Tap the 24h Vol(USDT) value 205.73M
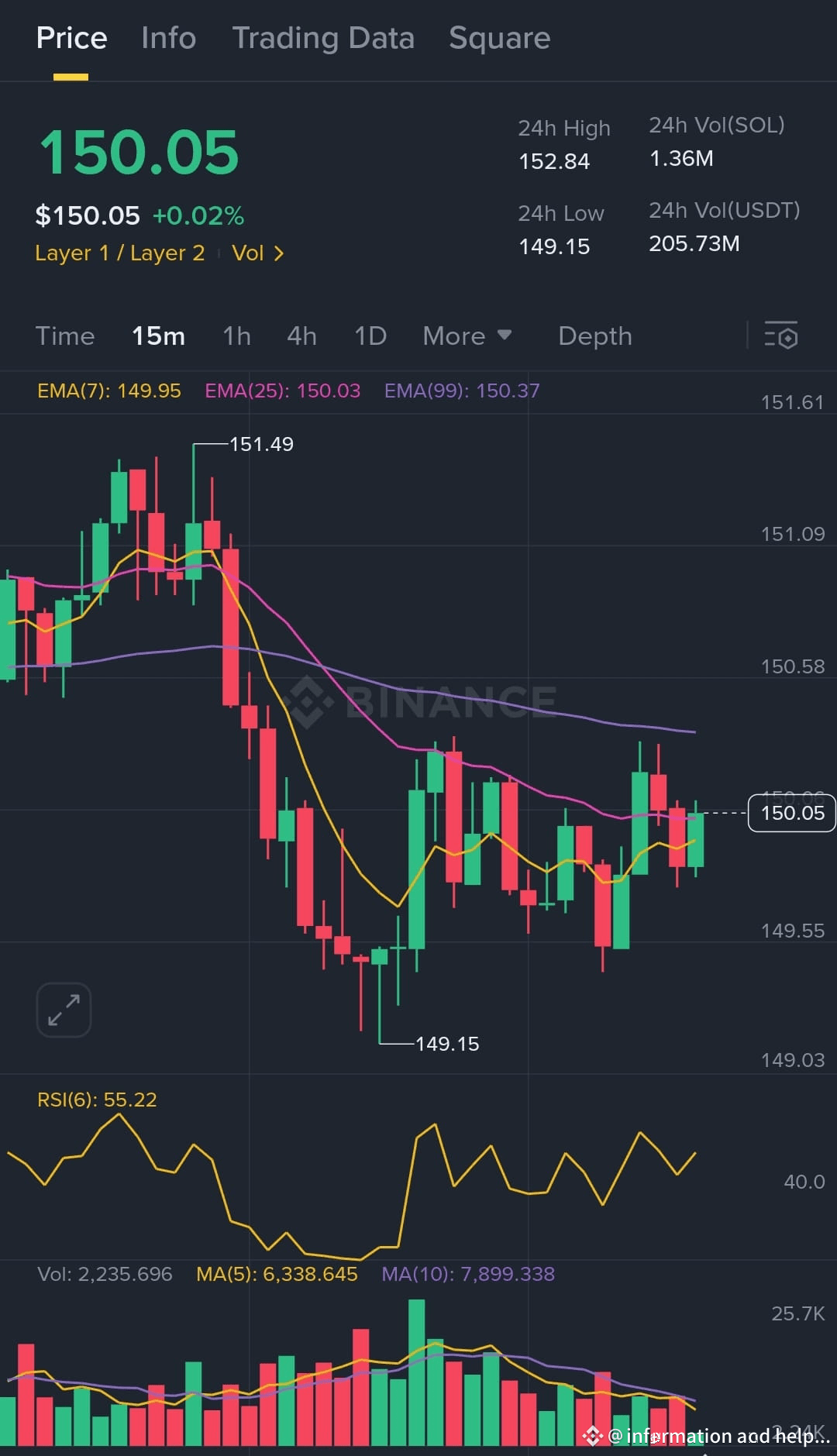 (x=694, y=244)
